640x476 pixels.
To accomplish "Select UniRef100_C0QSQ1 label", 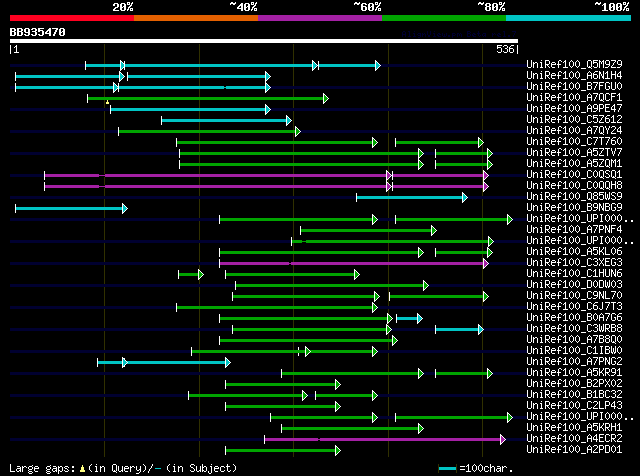I will coord(574,175).
